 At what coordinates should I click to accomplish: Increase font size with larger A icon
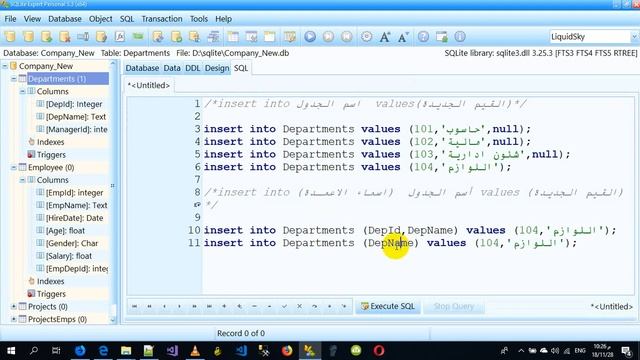(384, 37)
